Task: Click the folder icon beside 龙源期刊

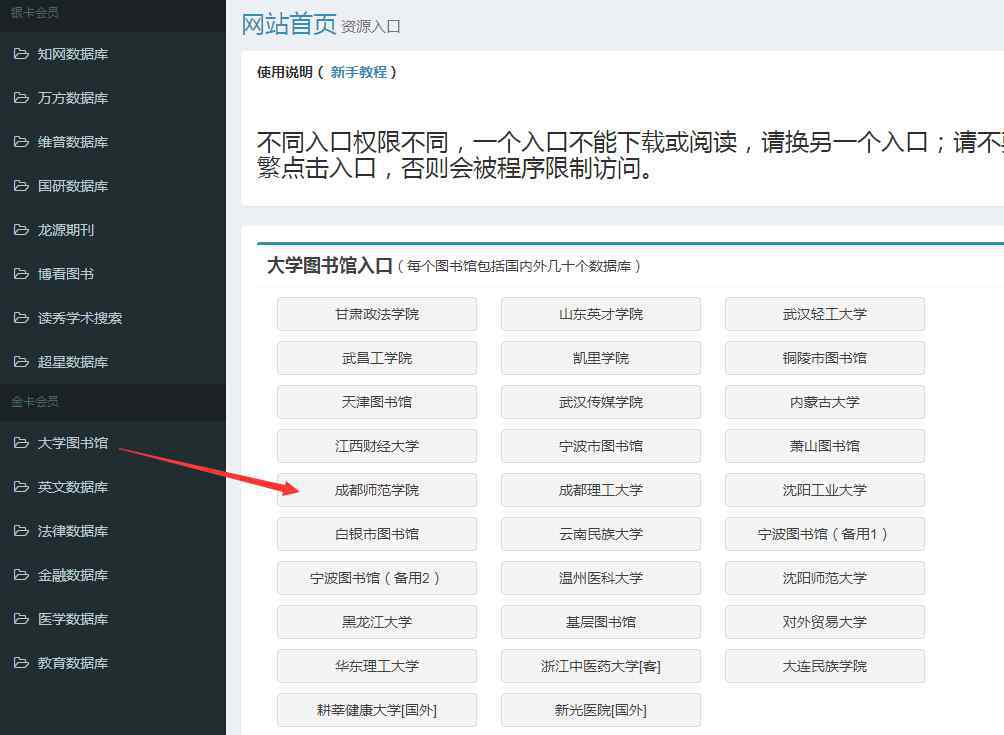Action: [x=21, y=230]
